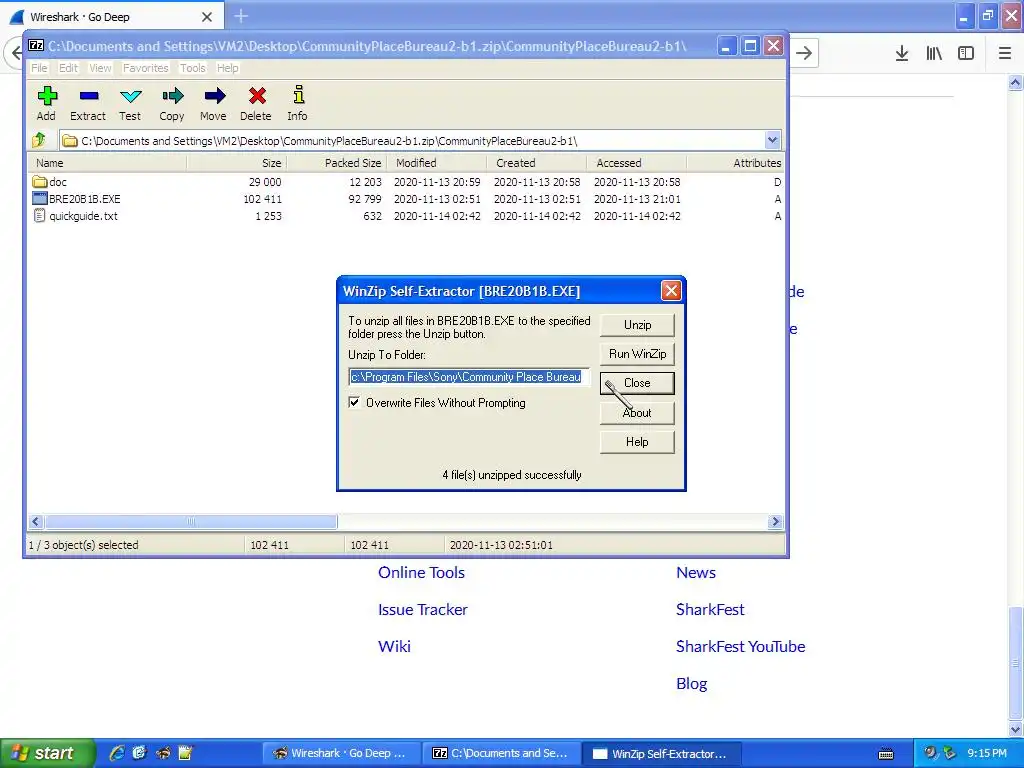Click the browser forward arrow

click(x=804, y=53)
